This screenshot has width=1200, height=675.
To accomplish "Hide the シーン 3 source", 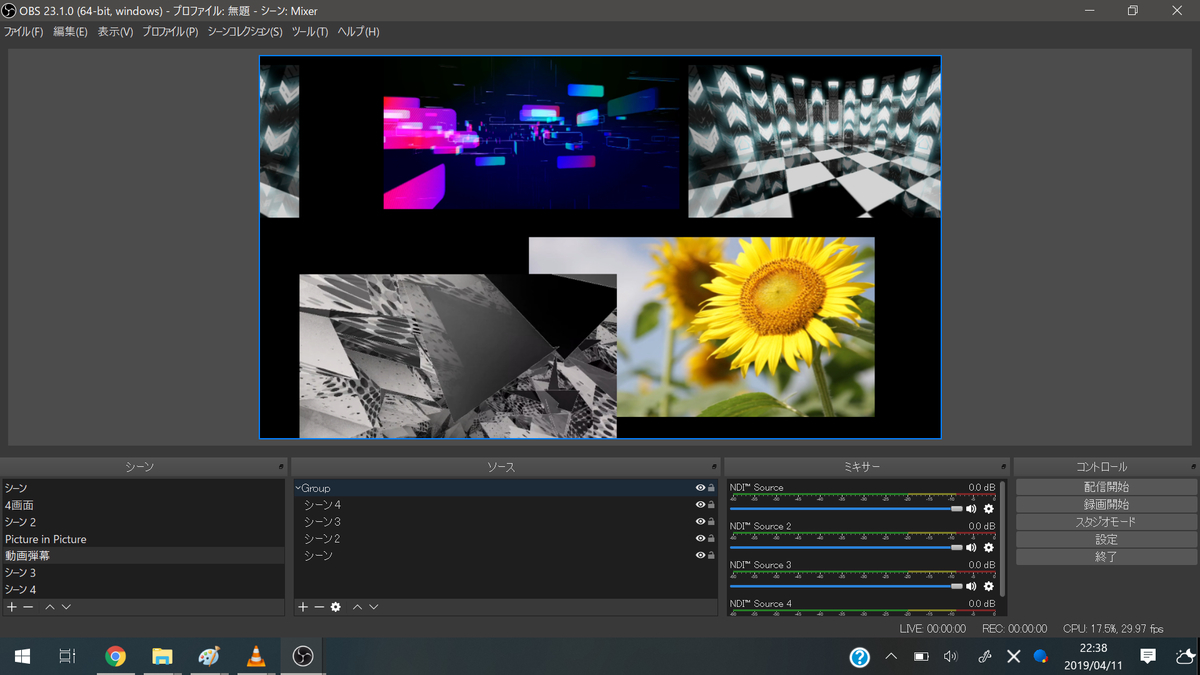I will [x=700, y=522].
